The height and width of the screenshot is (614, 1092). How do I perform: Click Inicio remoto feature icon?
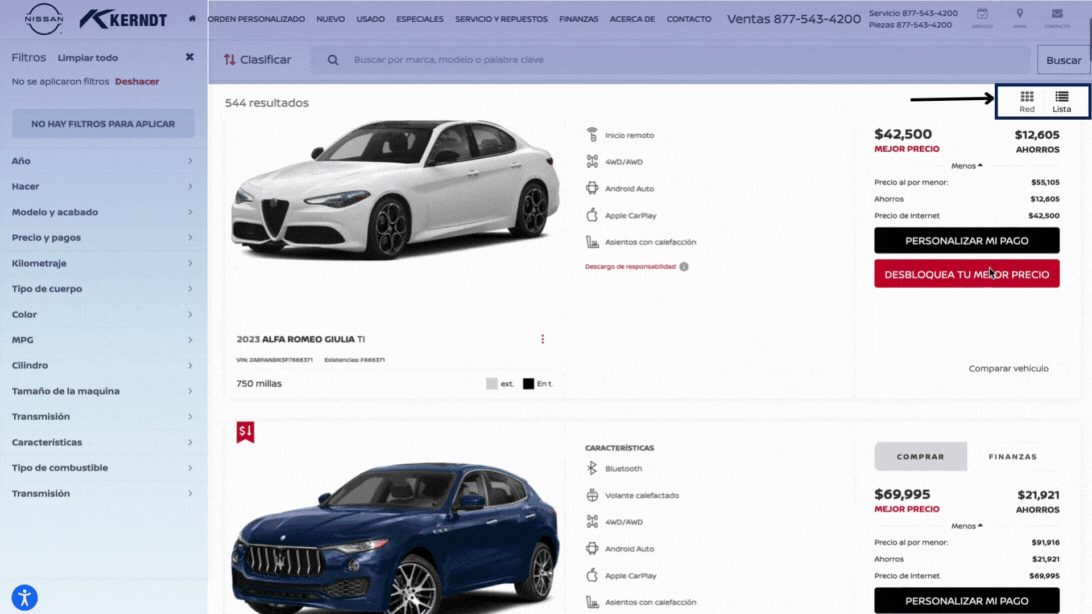(592, 134)
